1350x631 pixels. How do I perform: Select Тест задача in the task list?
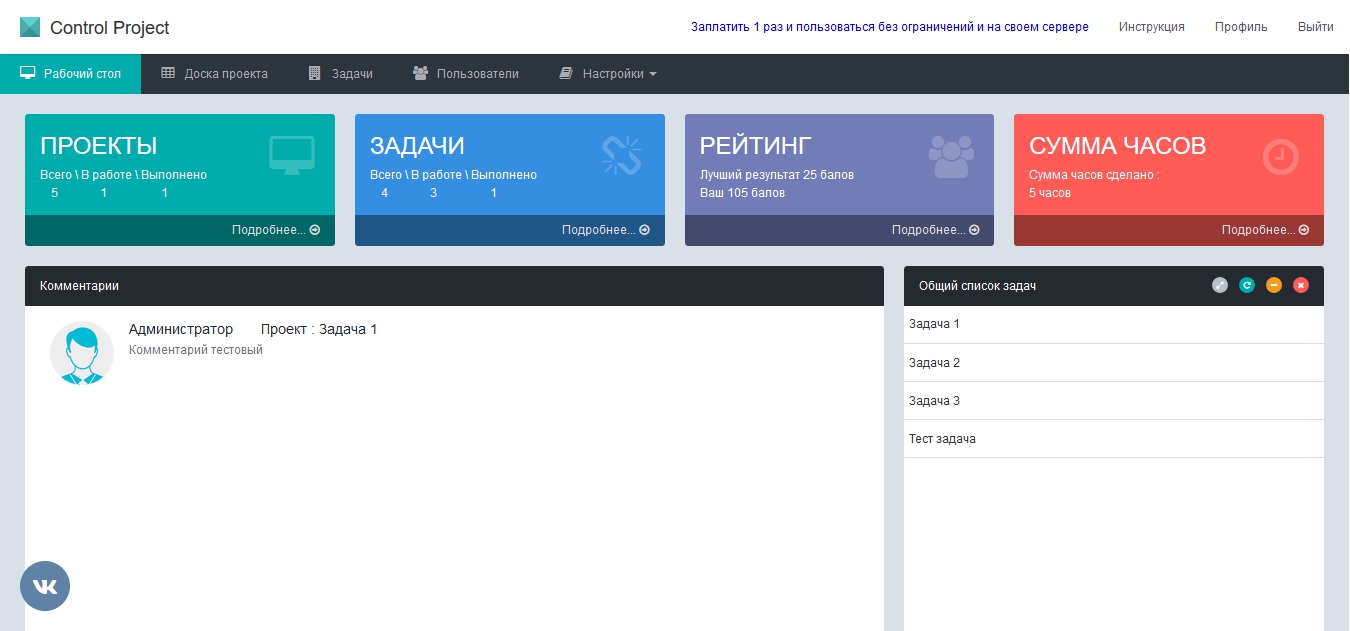point(1114,439)
